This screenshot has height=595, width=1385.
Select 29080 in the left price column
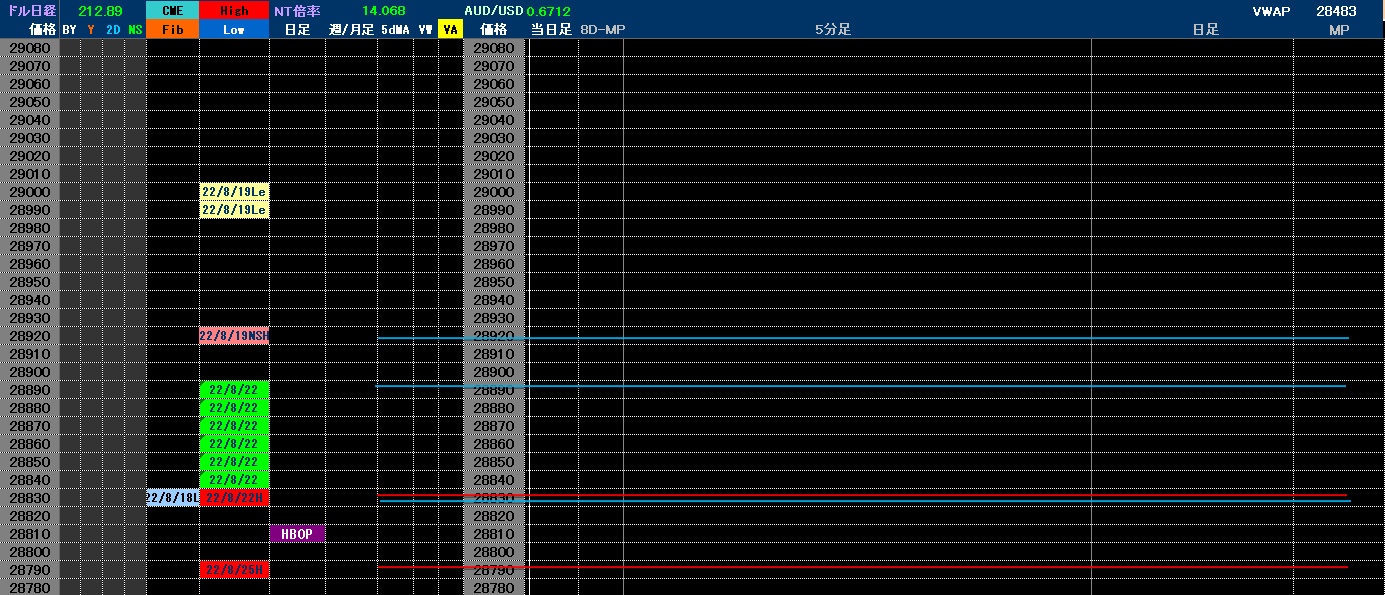(x=30, y=48)
